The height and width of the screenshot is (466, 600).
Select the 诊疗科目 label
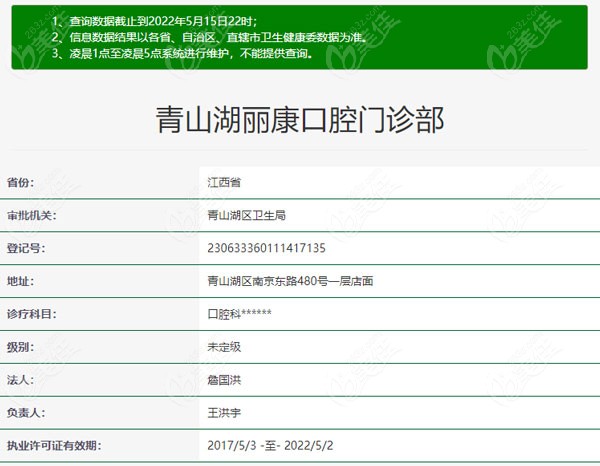coord(33,314)
